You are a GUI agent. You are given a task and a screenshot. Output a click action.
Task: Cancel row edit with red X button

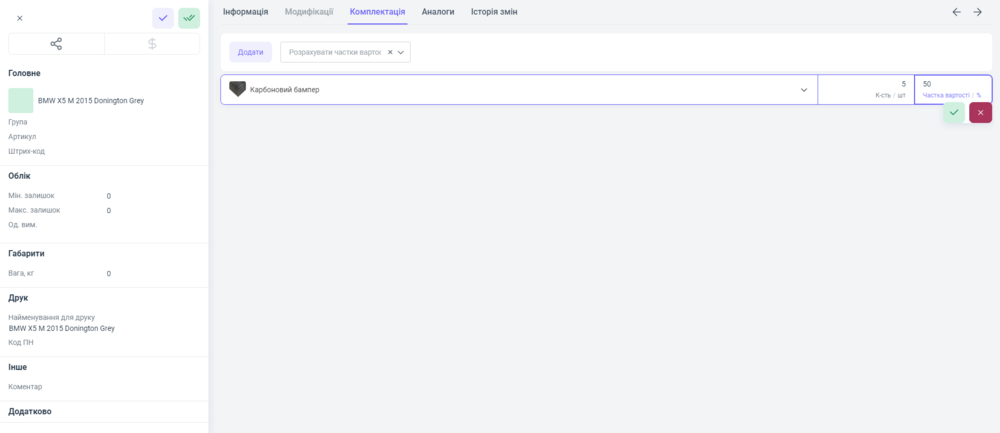click(980, 113)
